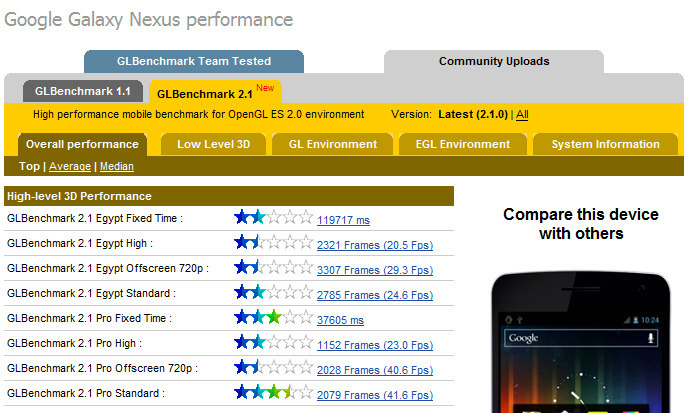Click the Google Galaxy Nexus performance title
690x413 pixels.
[x=149, y=20]
